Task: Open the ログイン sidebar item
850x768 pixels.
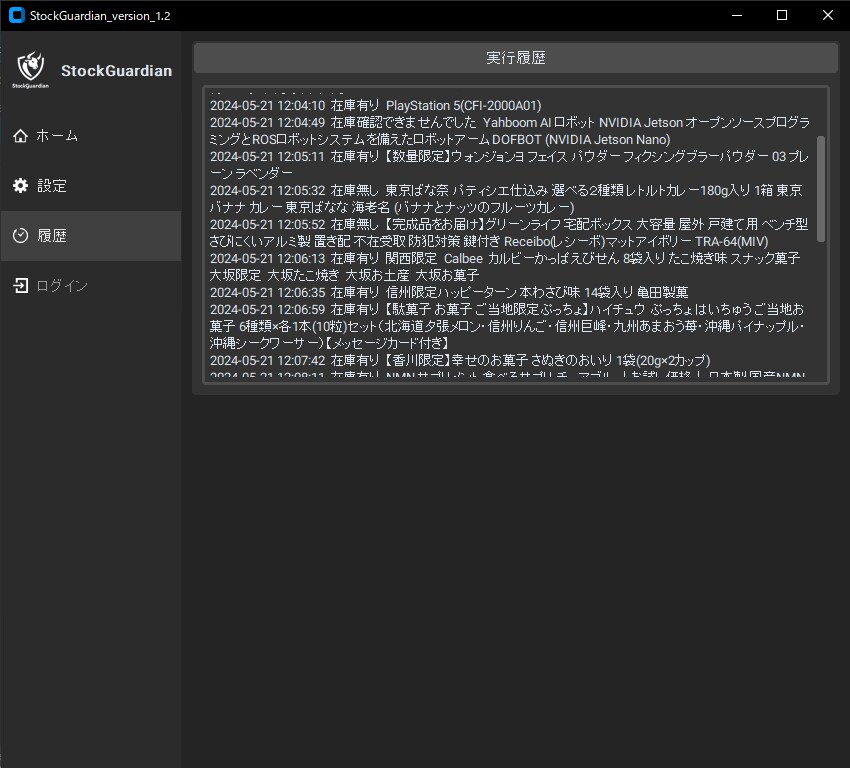Action: coord(91,286)
